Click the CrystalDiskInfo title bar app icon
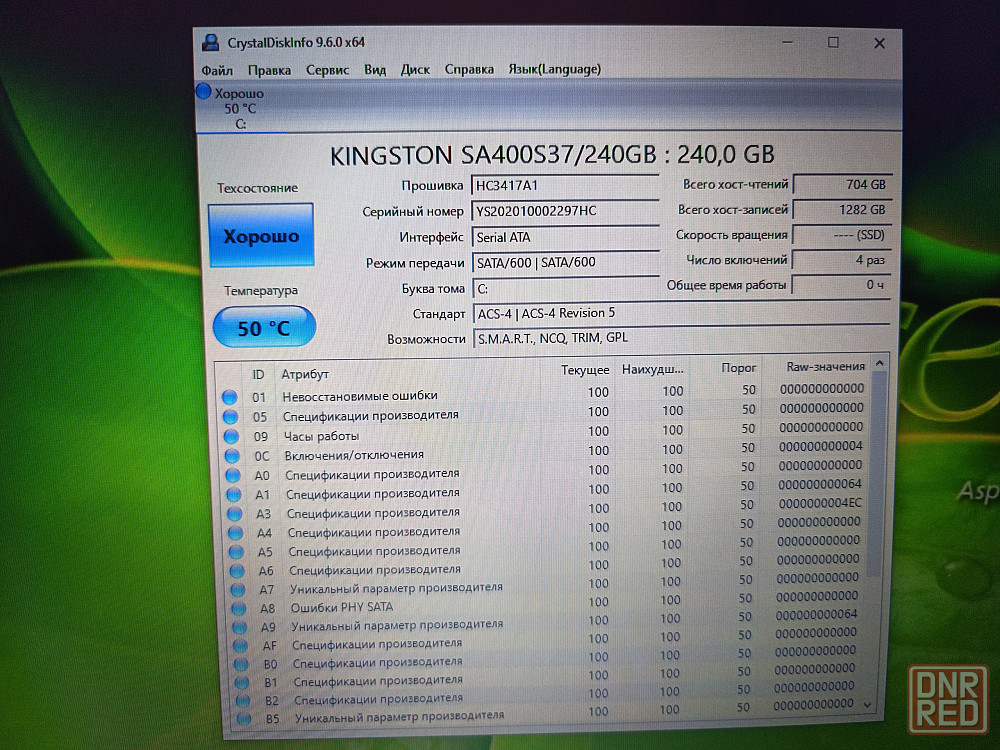Screen dimensions: 1000x750 (x=210, y=43)
